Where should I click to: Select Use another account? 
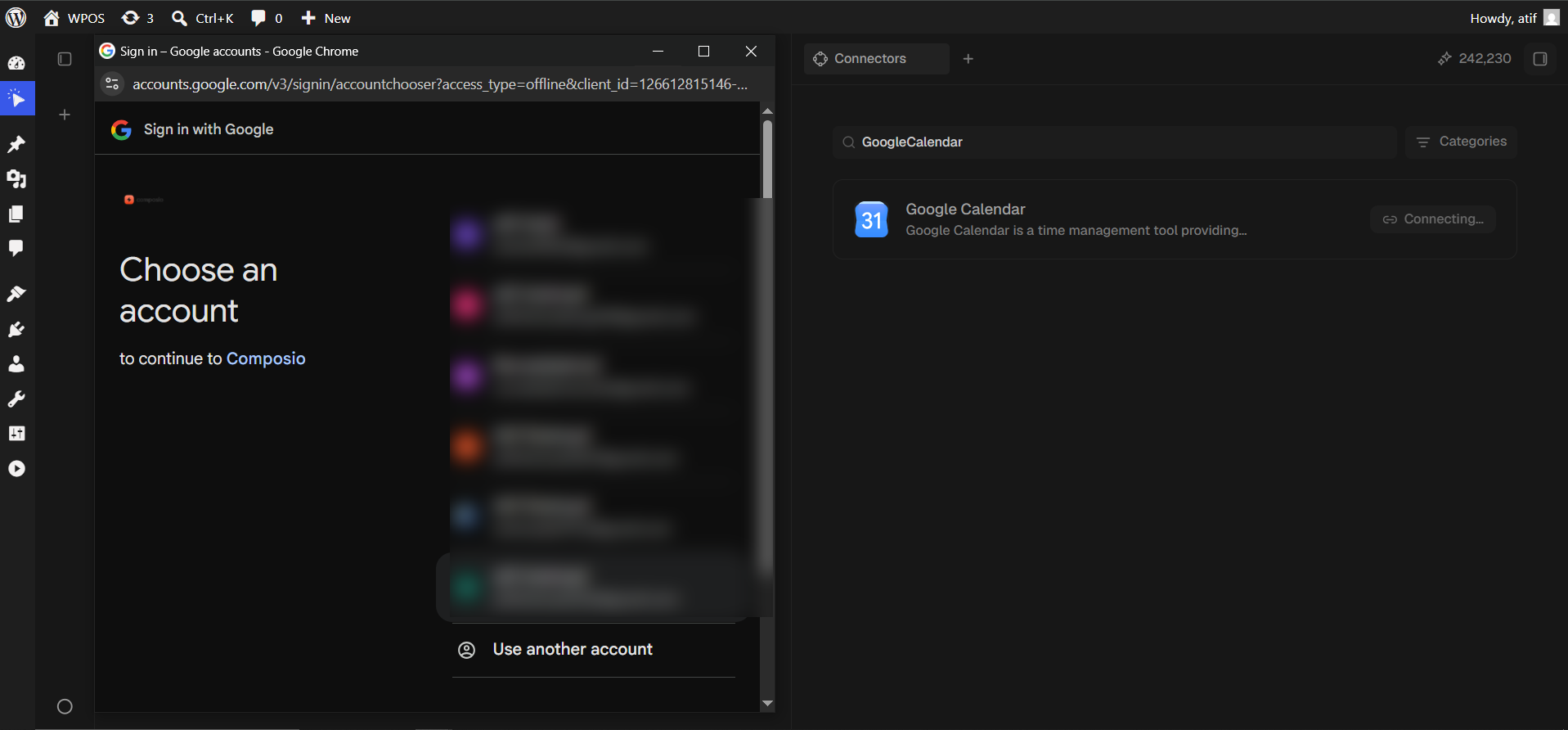[594, 650]
